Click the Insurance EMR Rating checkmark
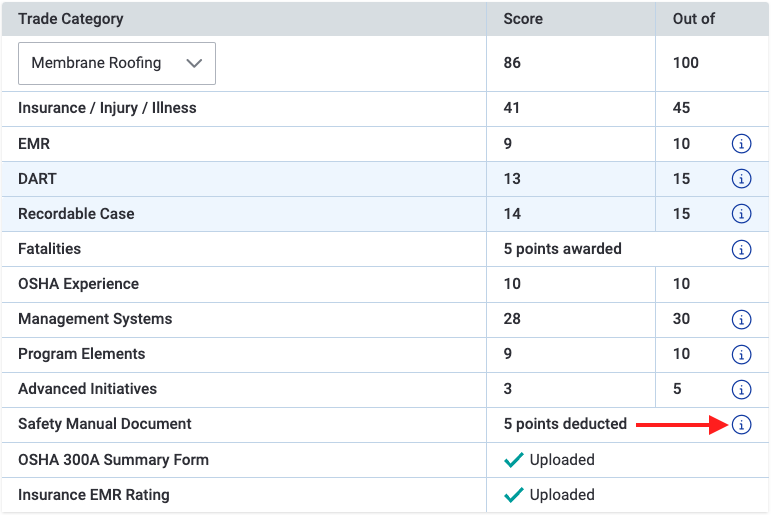Viewport: 771px width, 515px height. click(514, 495)
